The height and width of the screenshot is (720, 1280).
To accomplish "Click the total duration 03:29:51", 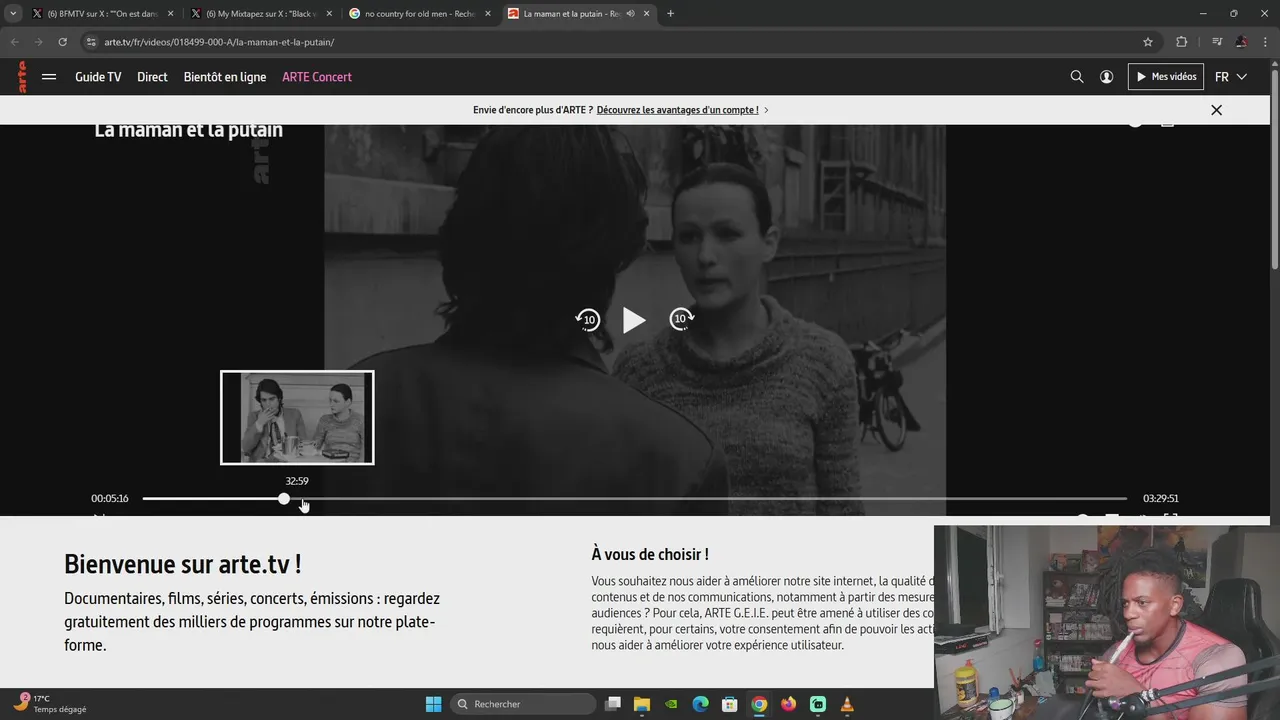I will 1161,498.
